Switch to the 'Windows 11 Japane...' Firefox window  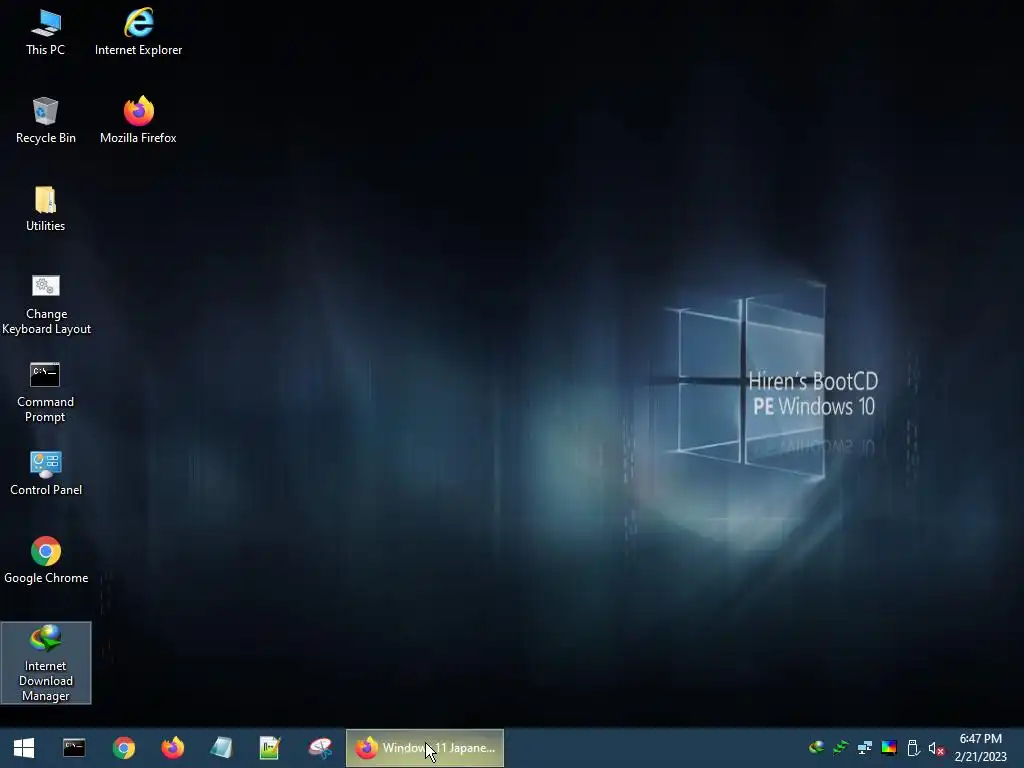point(424,748)
